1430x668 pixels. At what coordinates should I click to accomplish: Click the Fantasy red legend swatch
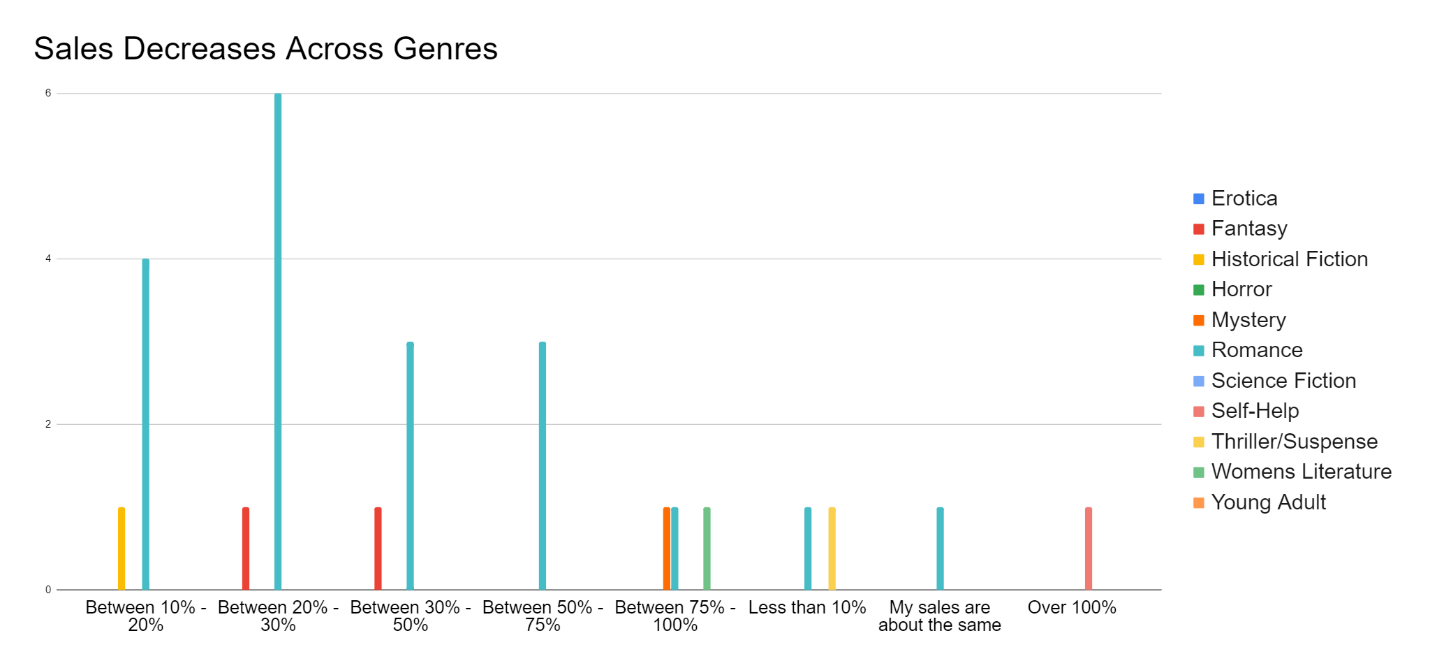tap(1198, 229)
